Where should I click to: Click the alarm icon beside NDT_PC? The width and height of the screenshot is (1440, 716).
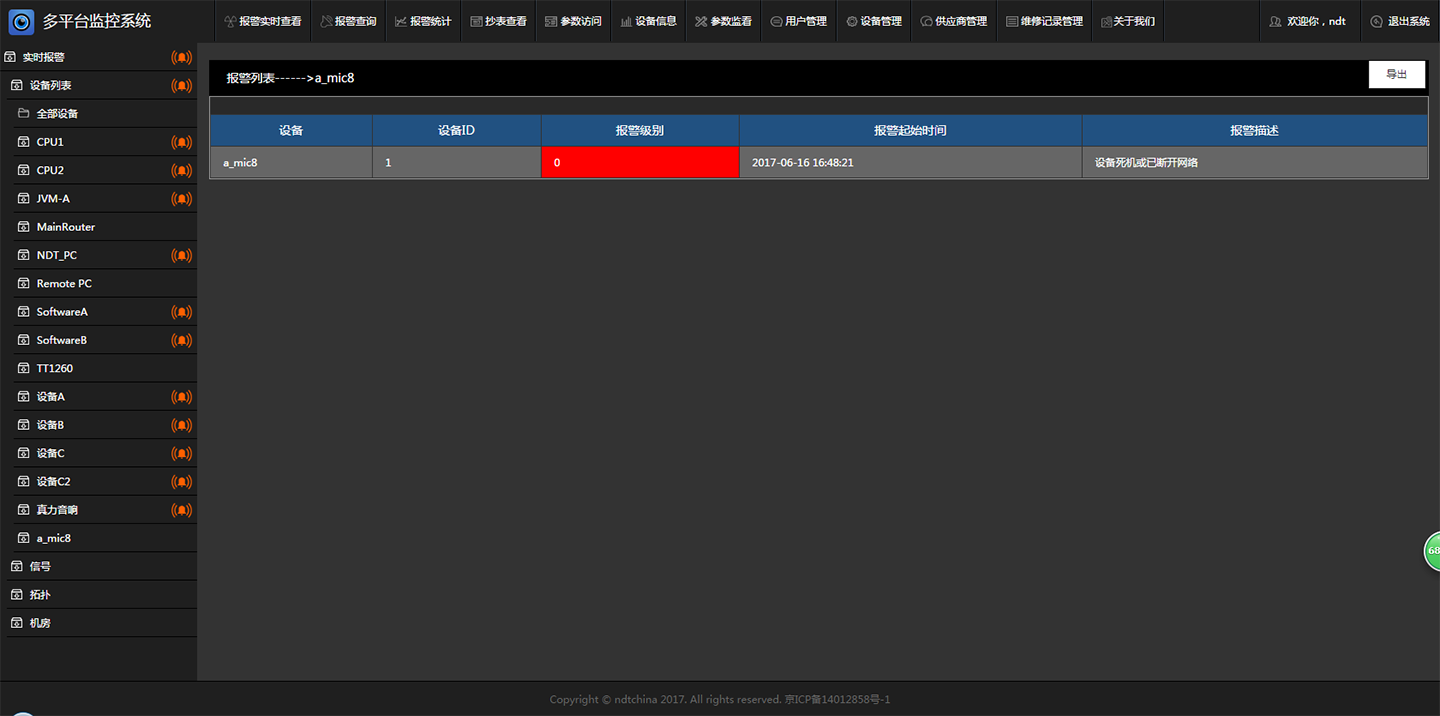tap(181, 255)
